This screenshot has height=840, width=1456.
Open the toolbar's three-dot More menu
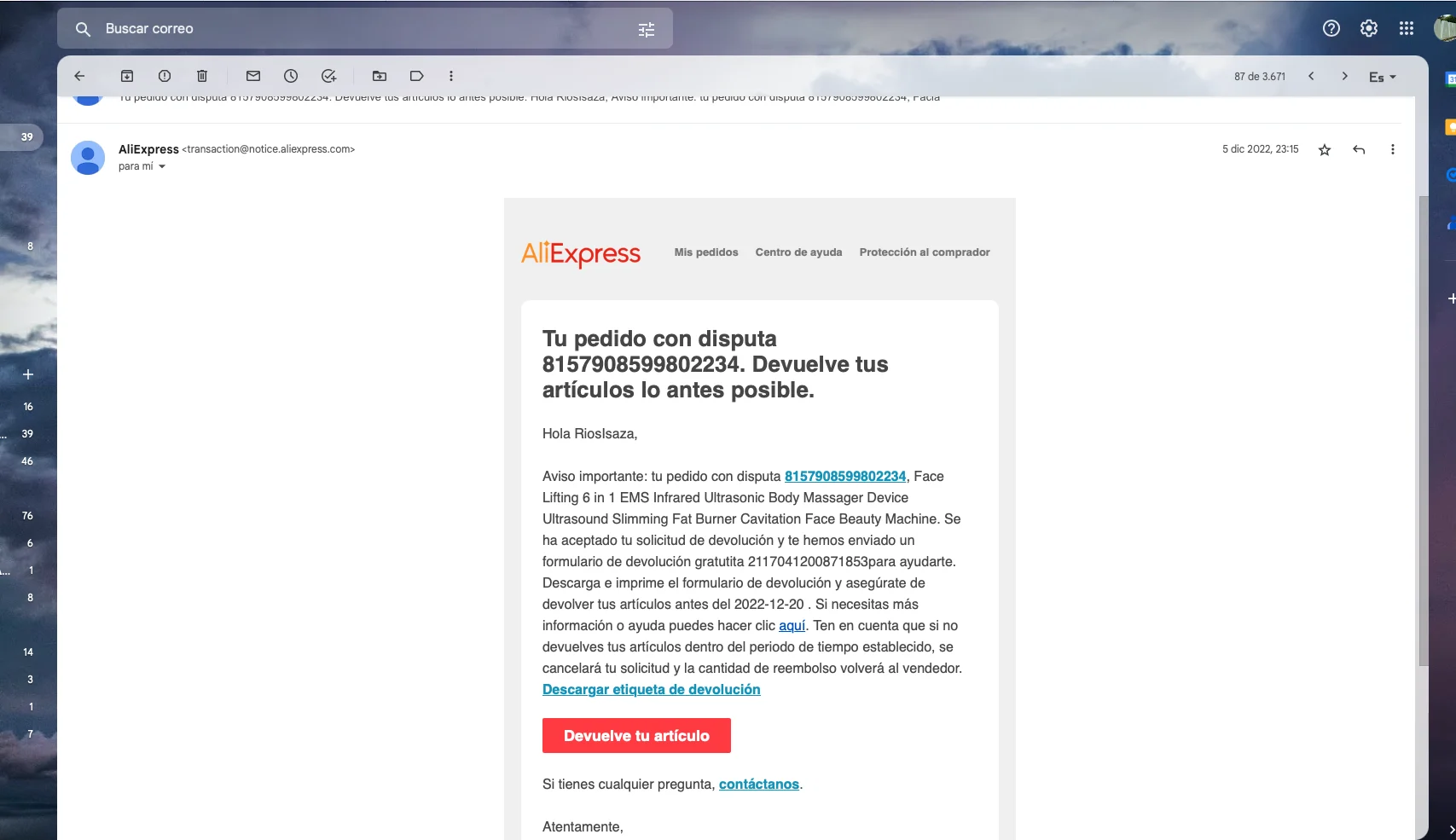click(451, 76)
